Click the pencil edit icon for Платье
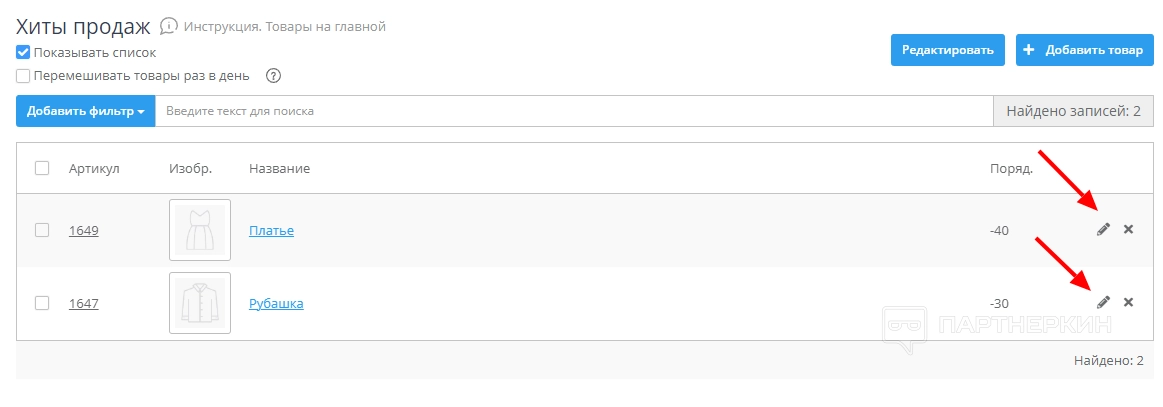Image resolution: width=1163 pixels, height=407 pixels. click(1103, 230)
